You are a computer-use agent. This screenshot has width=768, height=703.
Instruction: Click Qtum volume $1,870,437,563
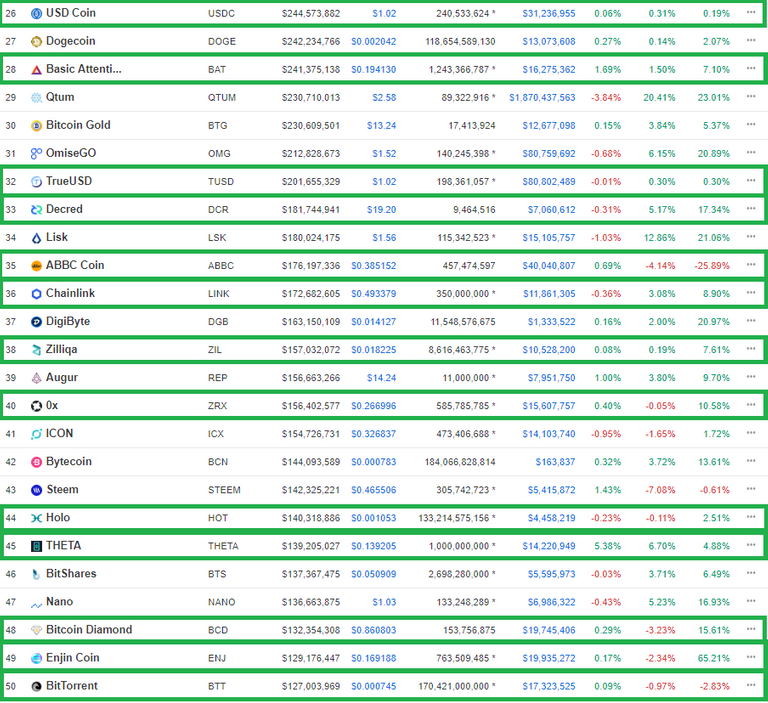(542, 98)
